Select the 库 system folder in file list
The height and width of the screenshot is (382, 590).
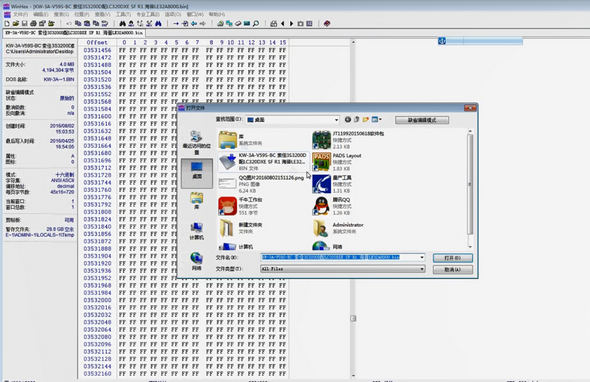coord(241,140)
